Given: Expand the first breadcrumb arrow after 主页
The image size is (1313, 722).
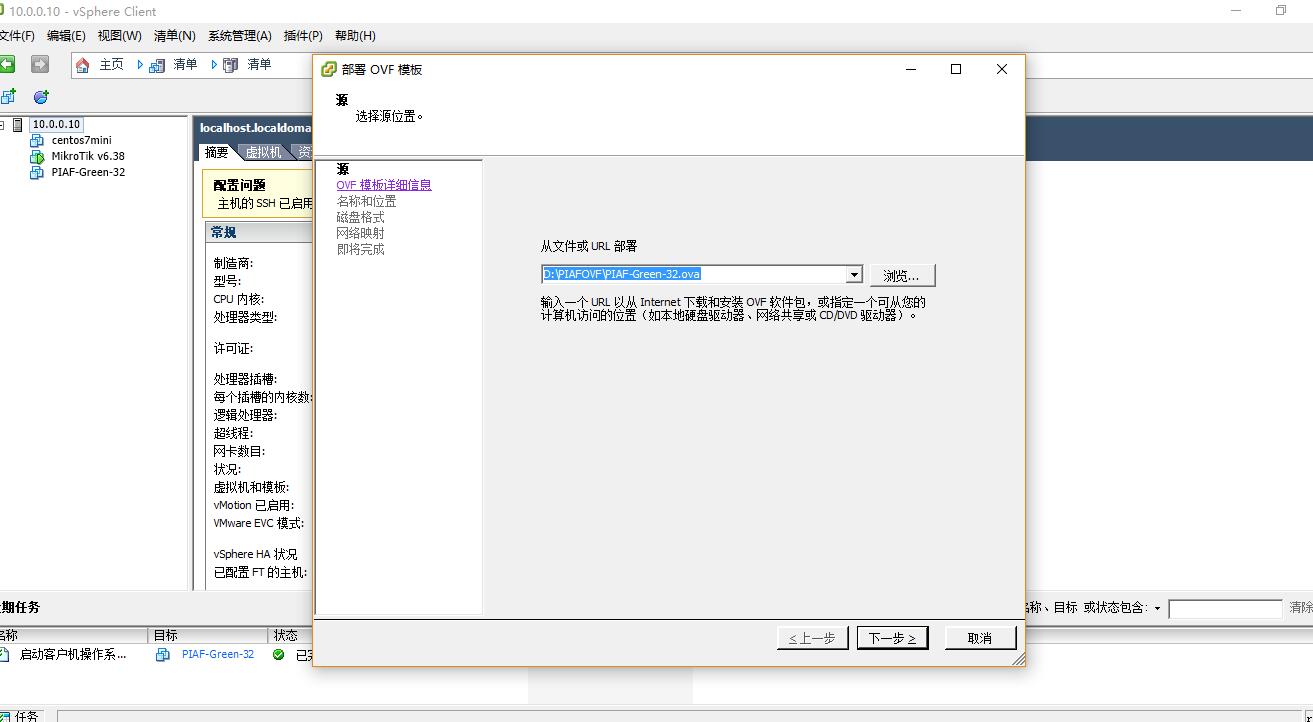Looking at the screenshot, I should [140, 65].
